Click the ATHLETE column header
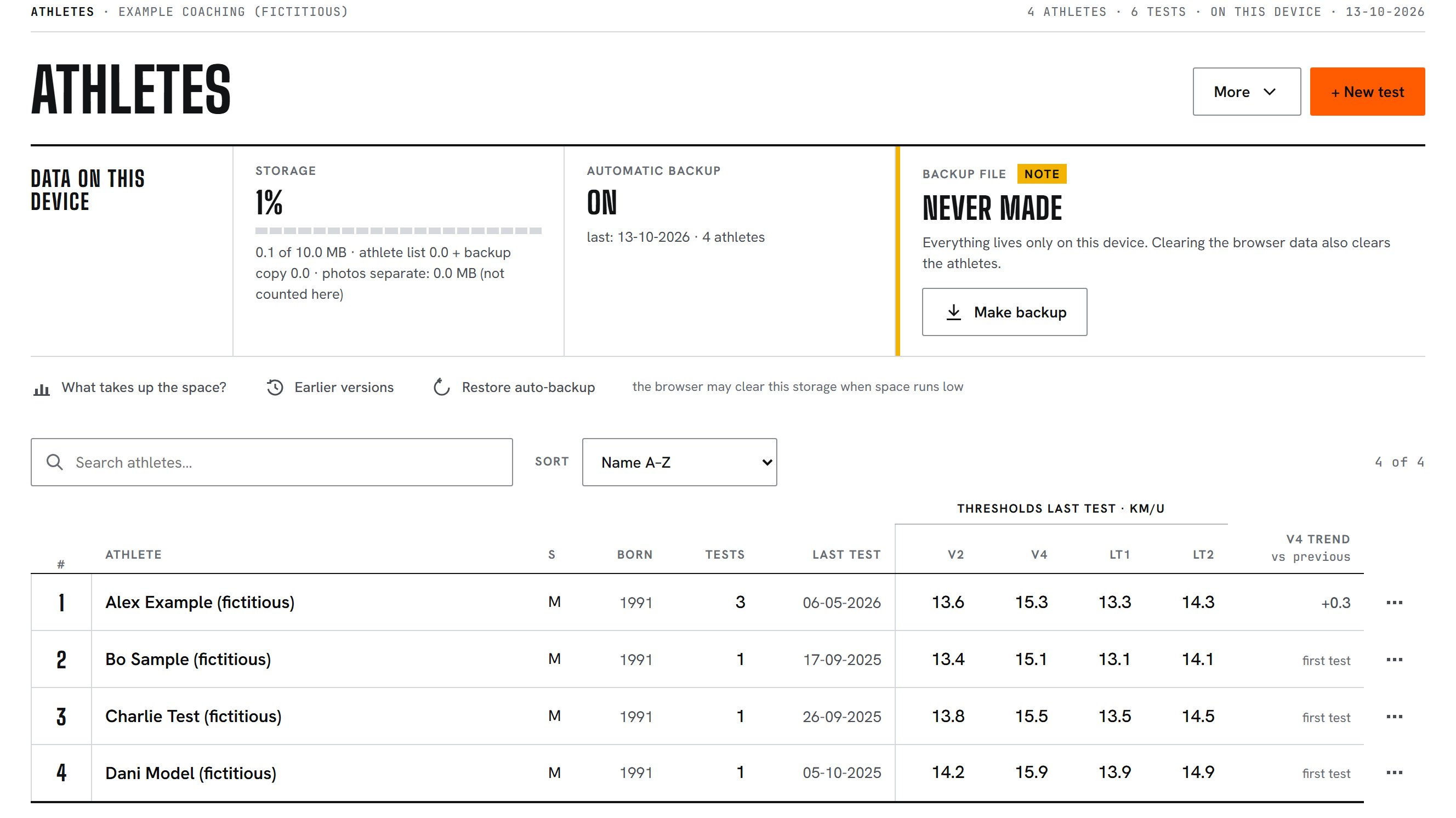 point(133,555)
